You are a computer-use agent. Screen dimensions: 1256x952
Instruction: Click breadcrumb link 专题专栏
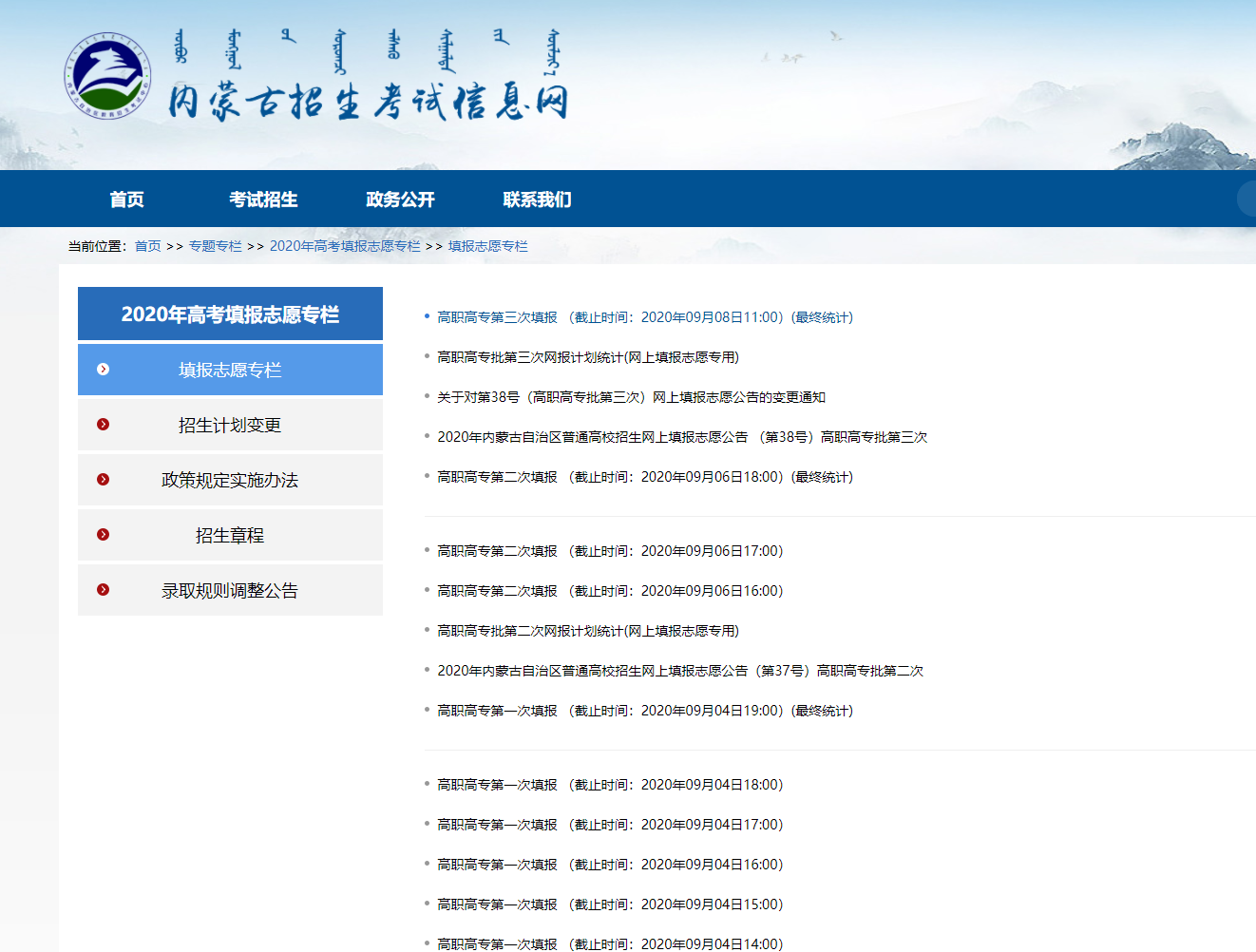(x=216, y=245)
